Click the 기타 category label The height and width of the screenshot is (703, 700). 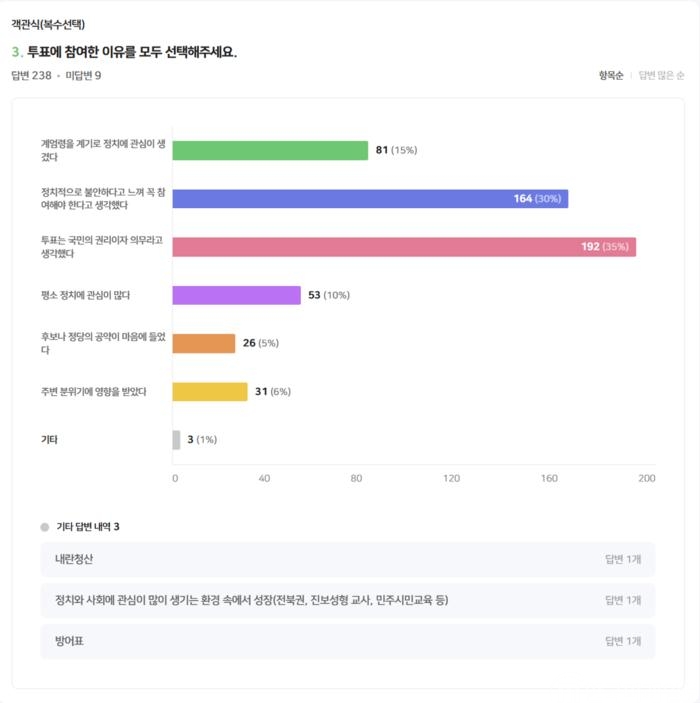[x=49, y=439]
